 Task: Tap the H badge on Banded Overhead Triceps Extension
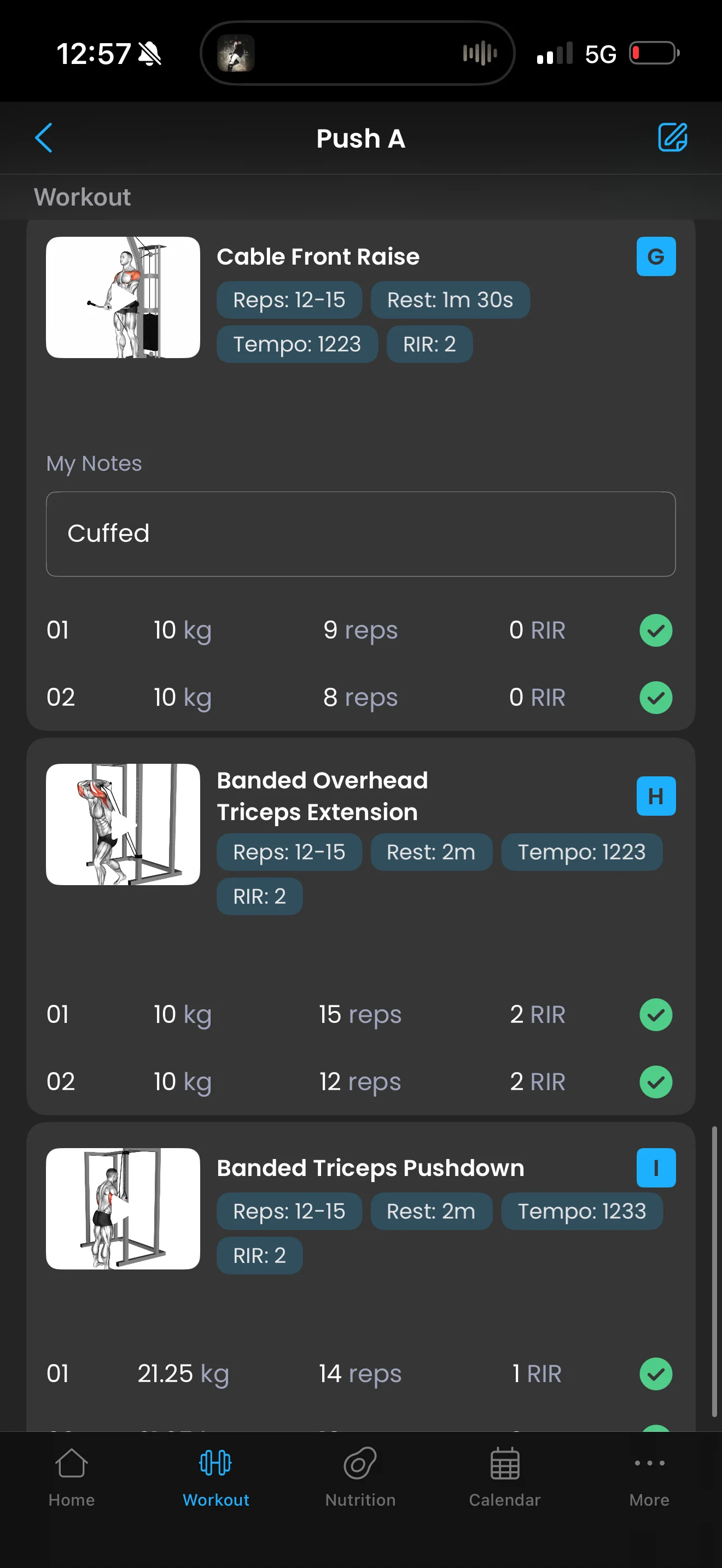pyautogui.click(x=656, y=795)
